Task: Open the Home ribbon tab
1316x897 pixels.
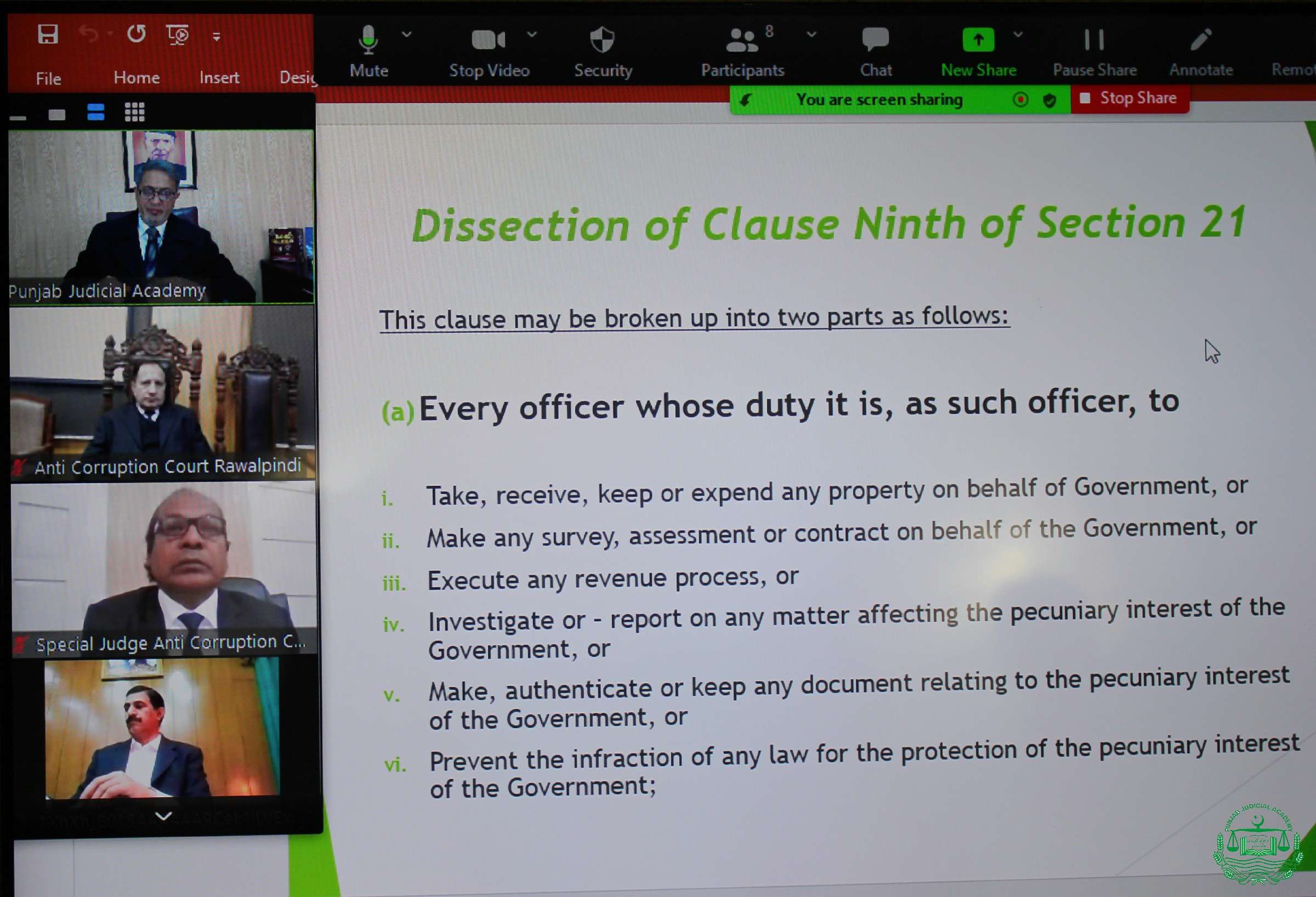Action: 137,77
